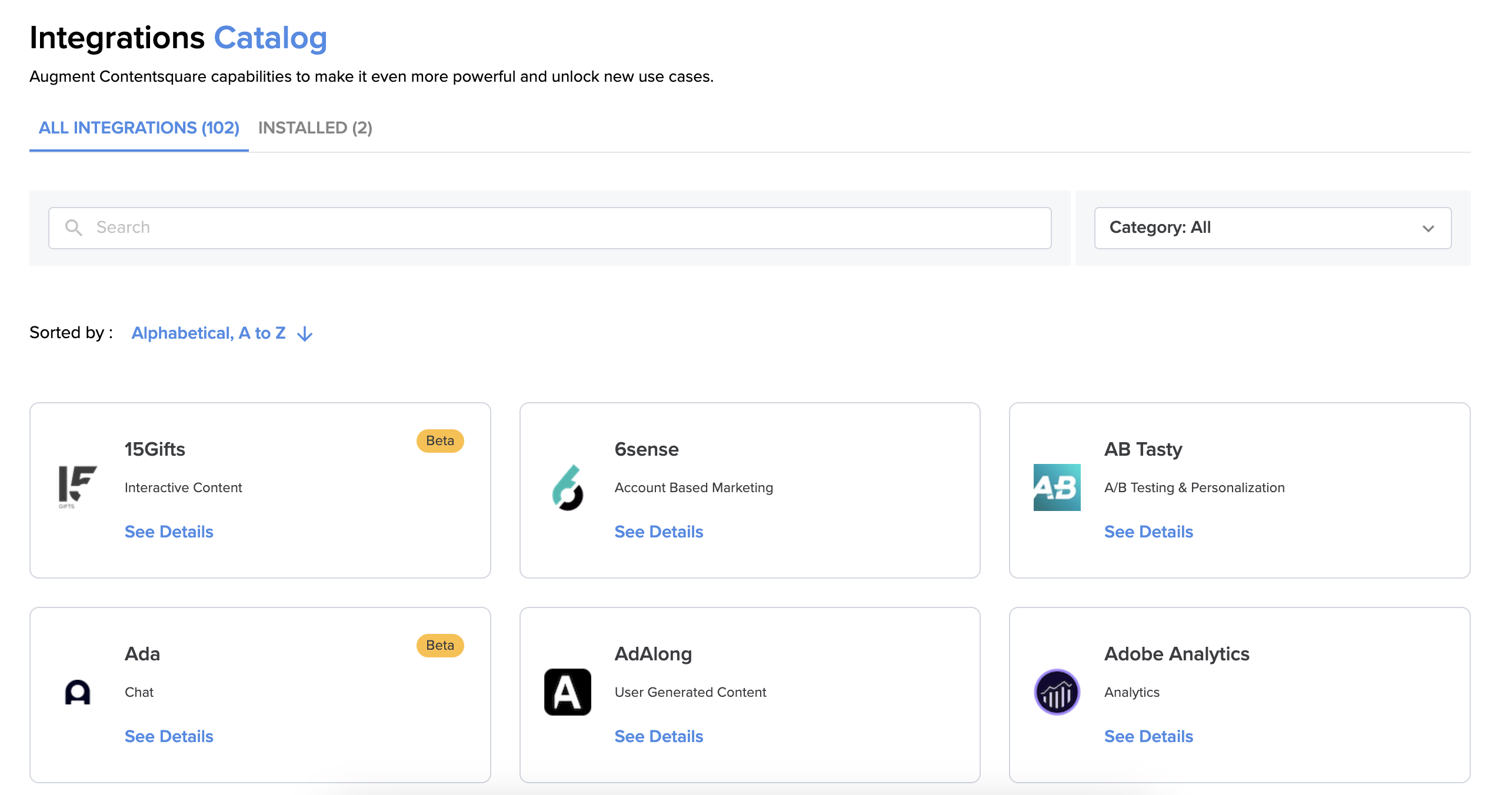Image resolution: width=1512 pixels, height=795 pixels.
Task: Click the 6sense logo icon
Action: tap(568, 487)
